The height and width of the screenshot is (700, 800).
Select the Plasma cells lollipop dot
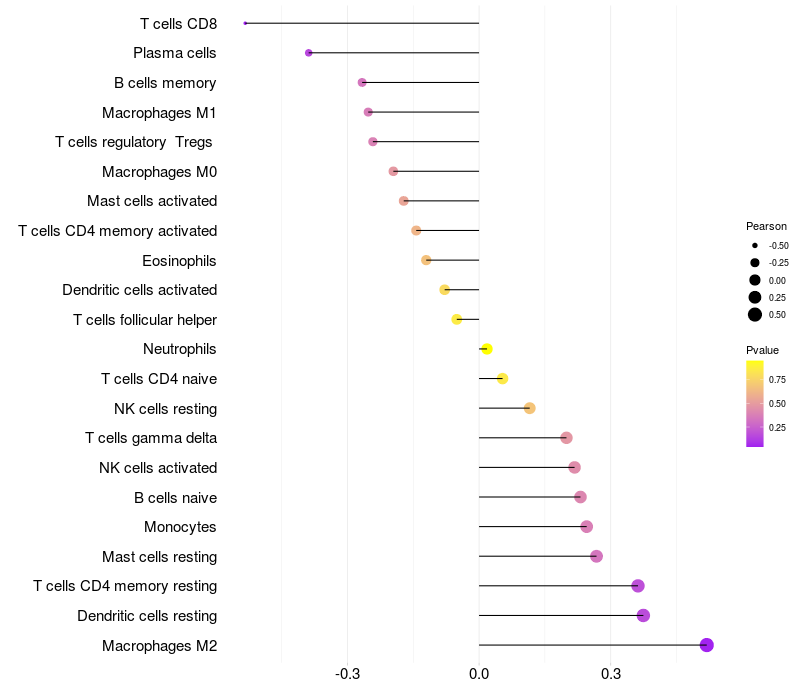(x=309, y=53)
